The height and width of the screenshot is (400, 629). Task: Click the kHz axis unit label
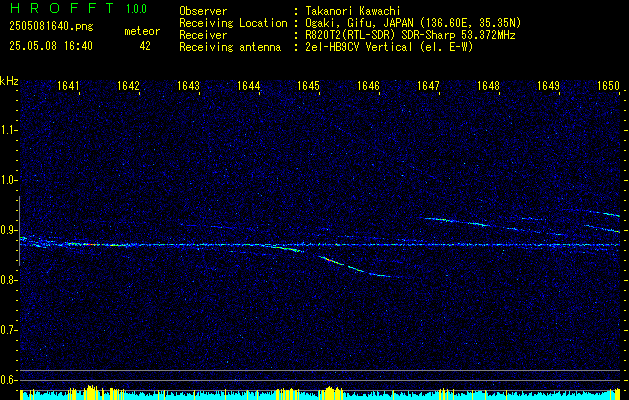click(9, 81)
